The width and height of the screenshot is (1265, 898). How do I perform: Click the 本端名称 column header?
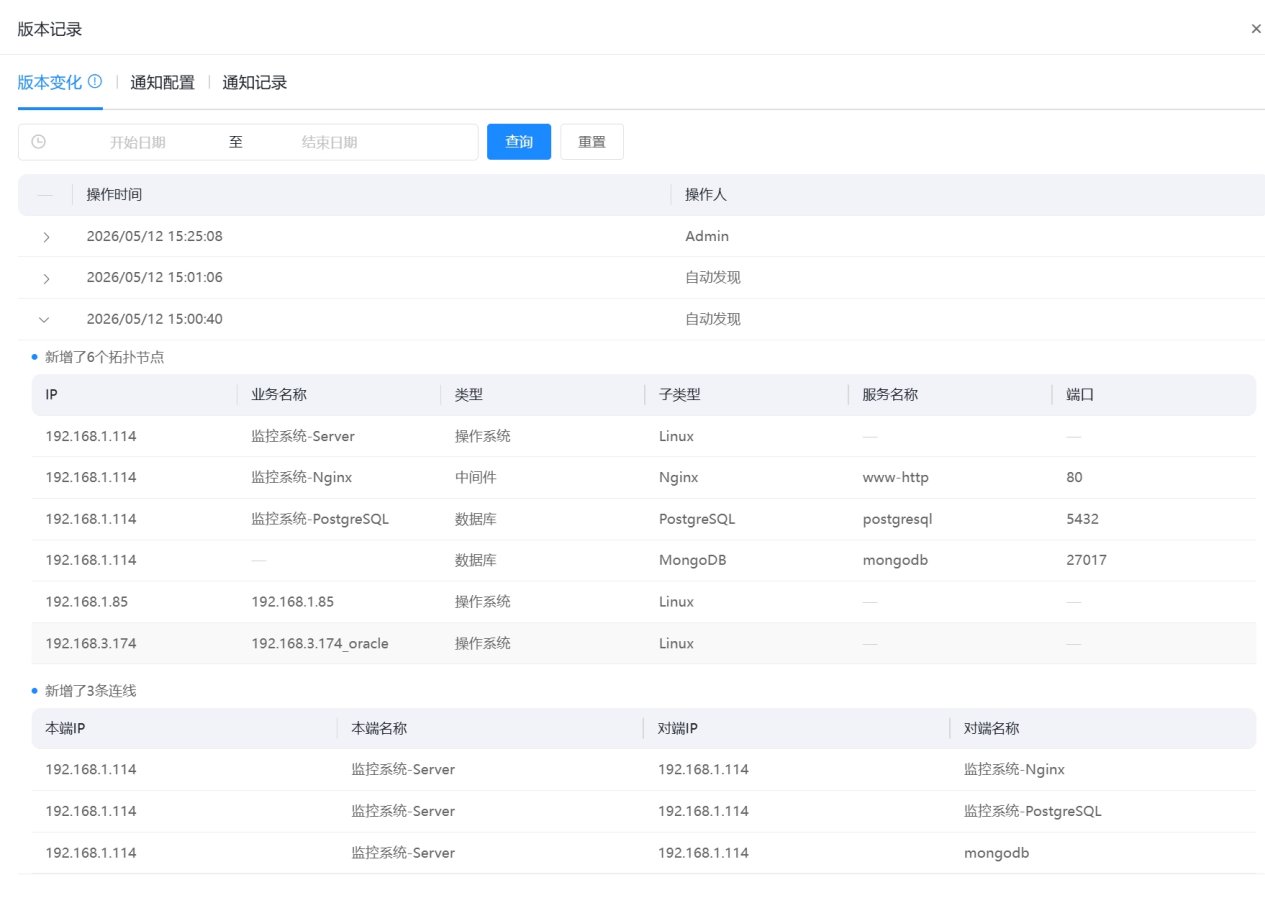pyautogui.click(x=379, y=729)
